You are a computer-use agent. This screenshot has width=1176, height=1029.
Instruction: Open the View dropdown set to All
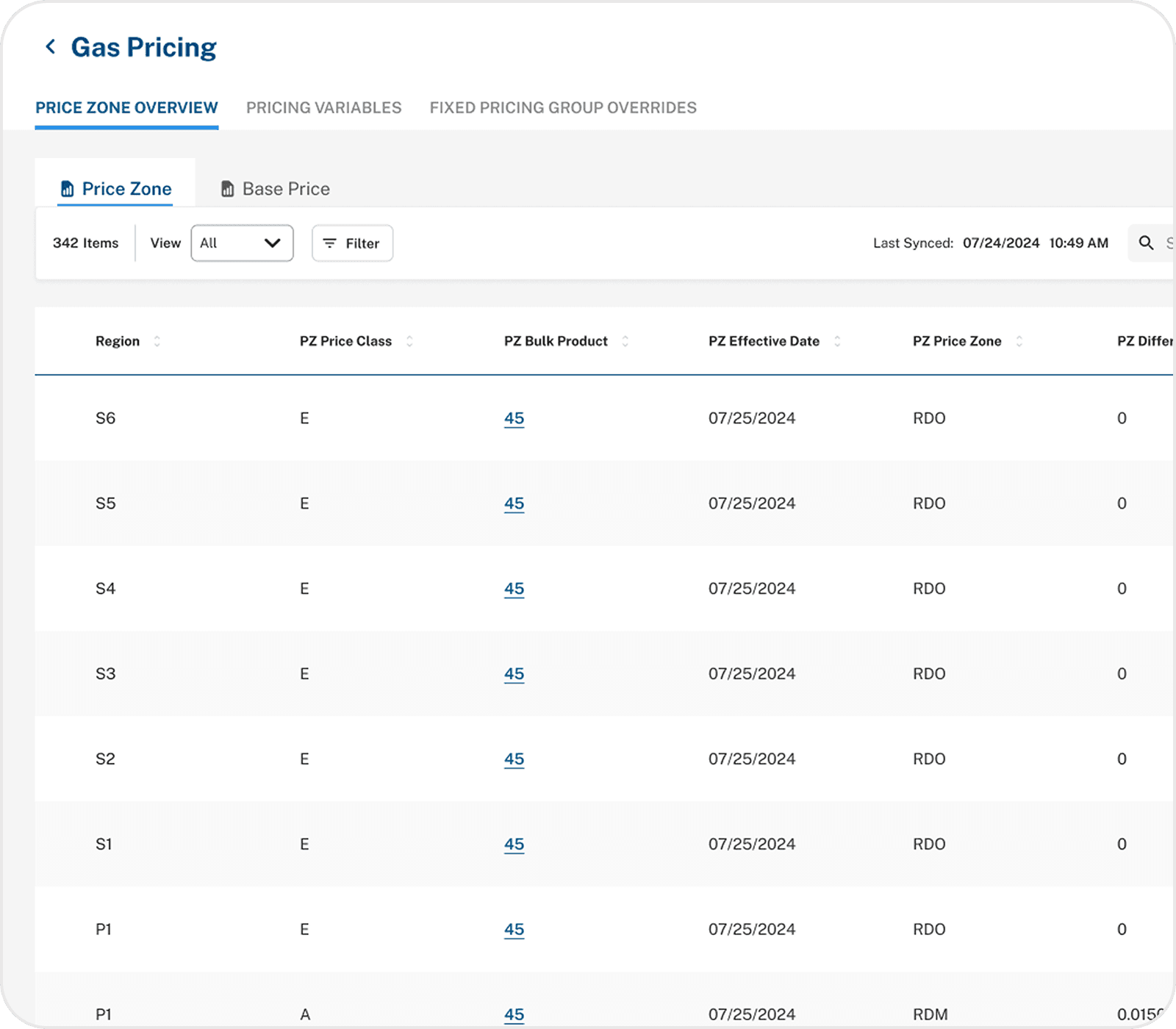(x=242, y=243)
